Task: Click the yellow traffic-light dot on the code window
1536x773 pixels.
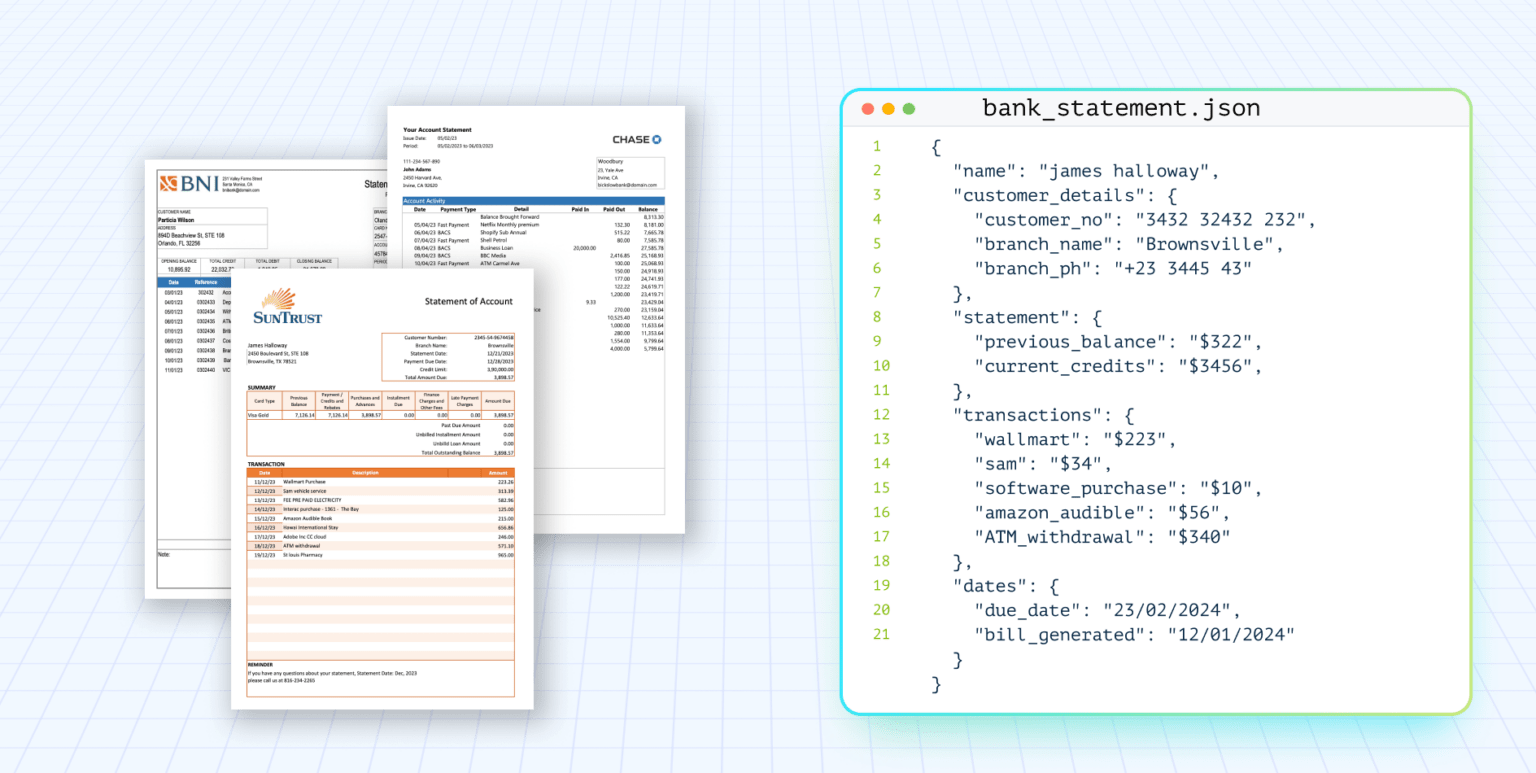Action: pos(889,107)
